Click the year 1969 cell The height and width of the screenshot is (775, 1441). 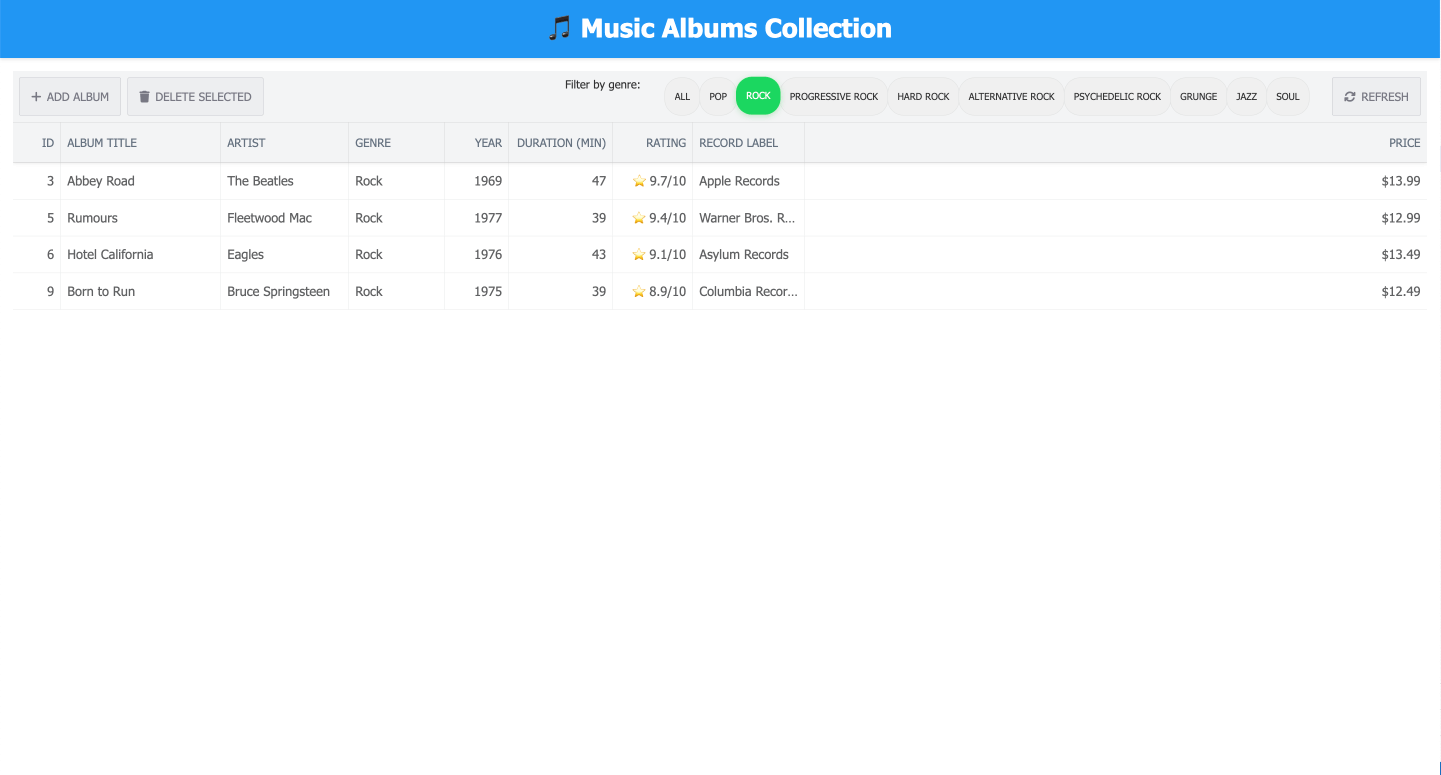(477, 181)
